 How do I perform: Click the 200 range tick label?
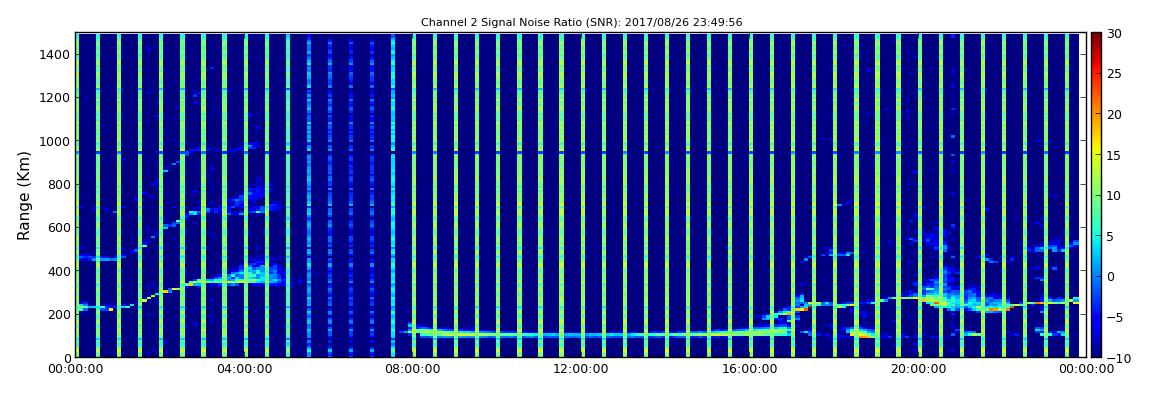coord(57,314)
